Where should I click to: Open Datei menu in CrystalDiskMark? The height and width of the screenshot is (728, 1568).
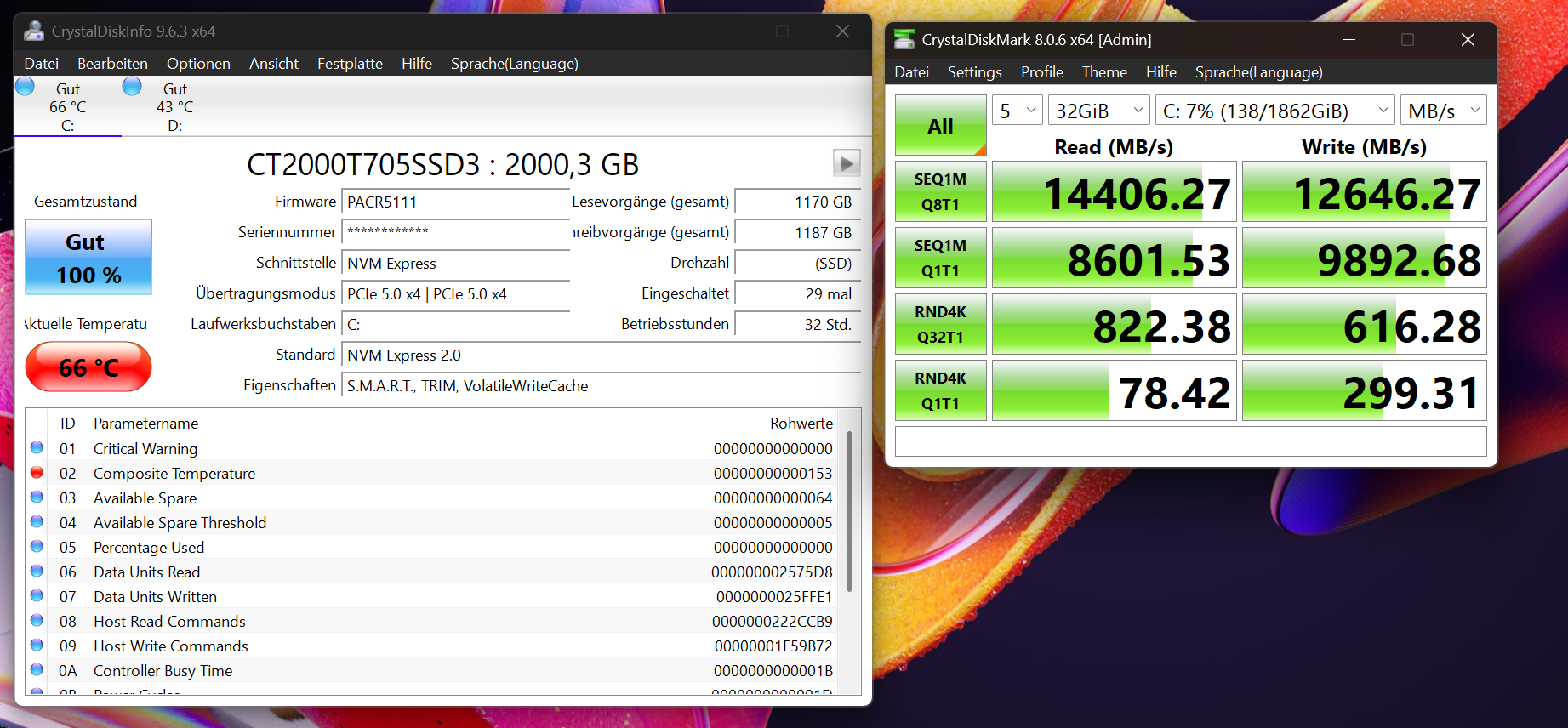[x=911, y=72]
